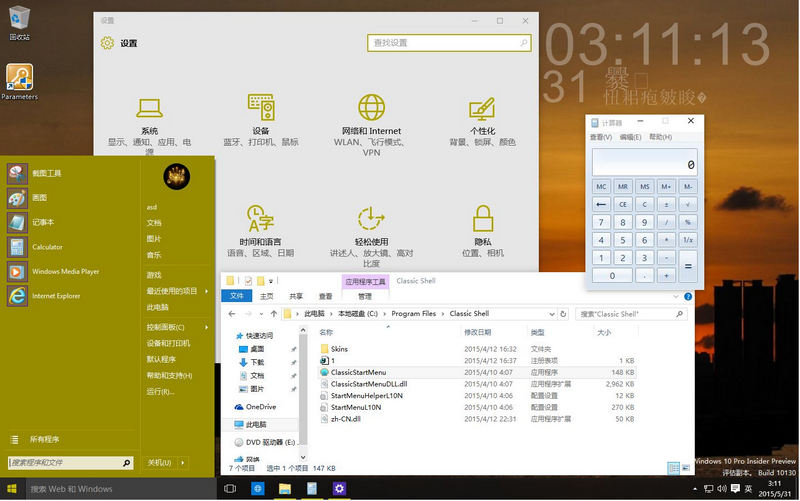Open the notification center tray icon

click(x=735, y=489)
